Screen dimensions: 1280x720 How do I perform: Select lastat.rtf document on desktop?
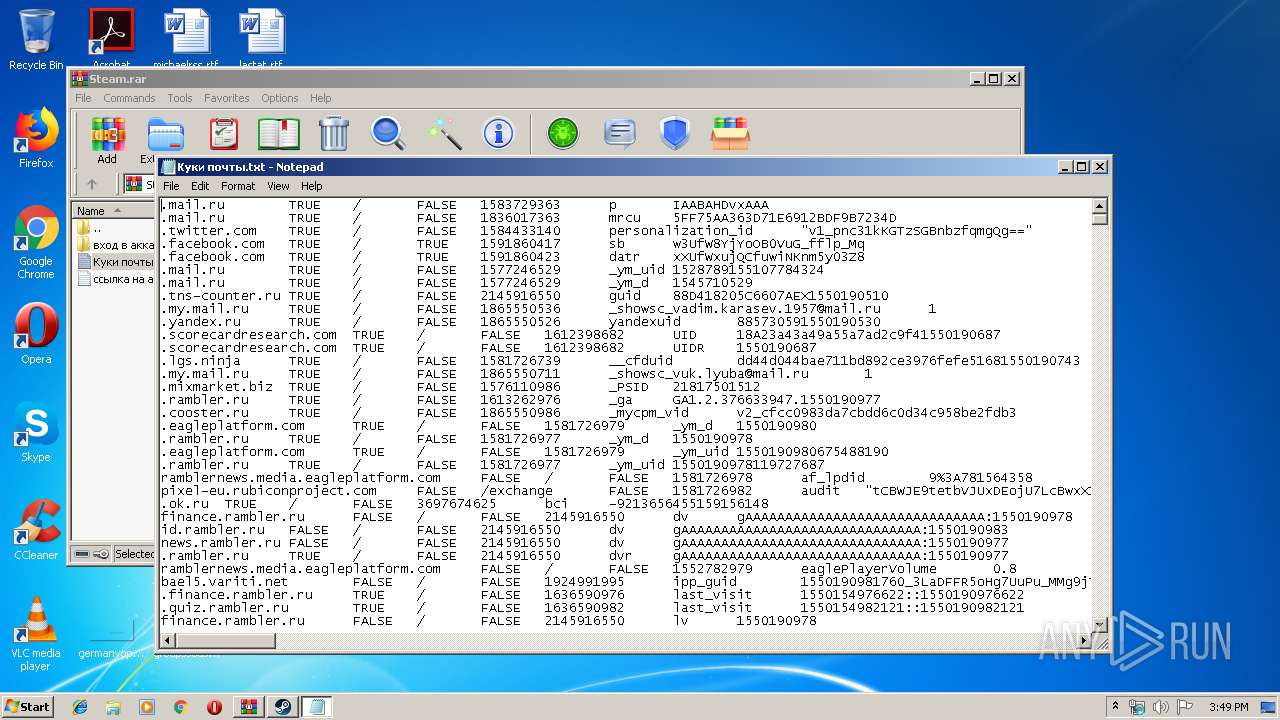coord(261,40)
